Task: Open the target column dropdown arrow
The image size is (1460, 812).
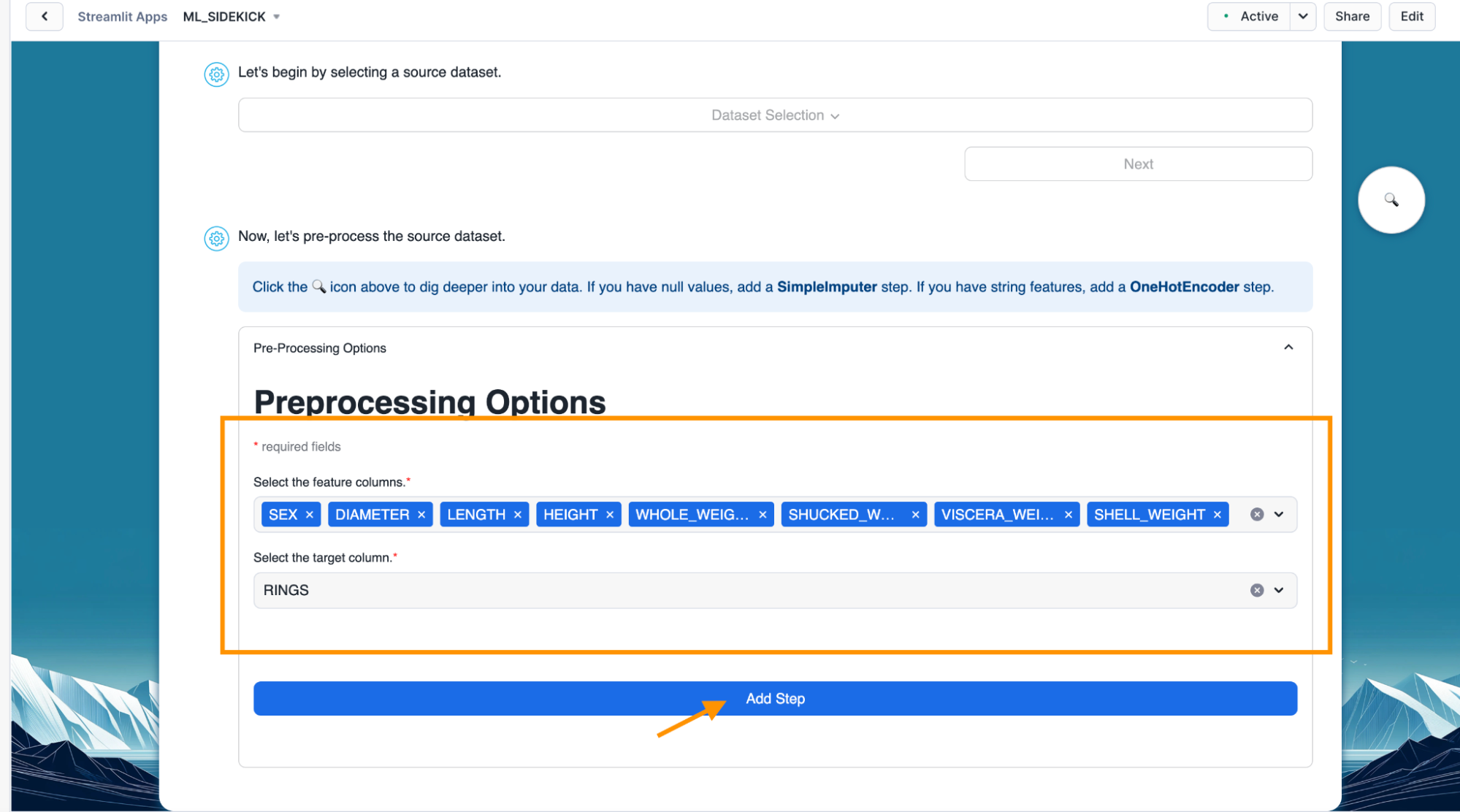Action: 1279,590
